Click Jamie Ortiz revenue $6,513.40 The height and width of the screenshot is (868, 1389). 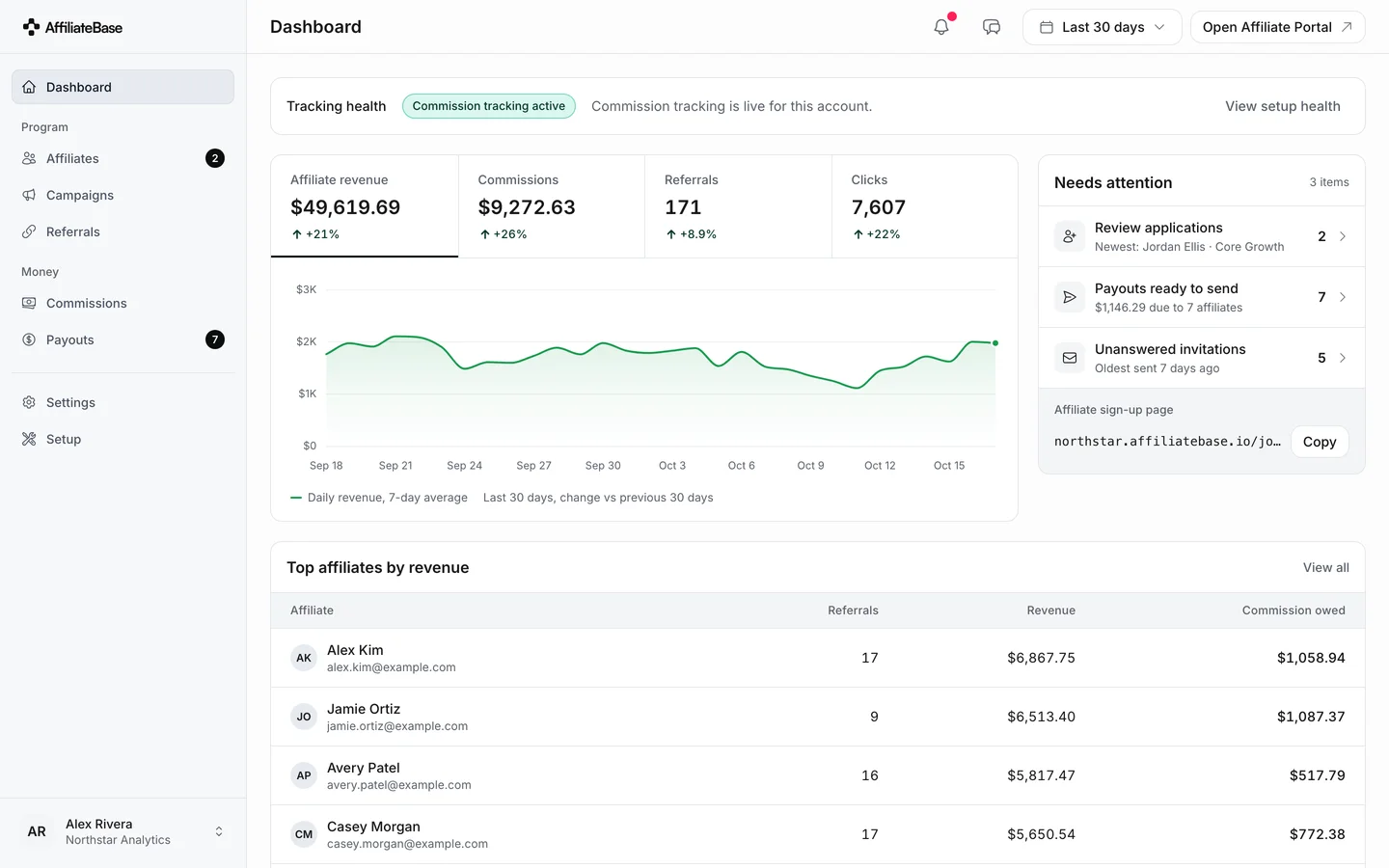pyautogui.click(x=1041, y=717)
